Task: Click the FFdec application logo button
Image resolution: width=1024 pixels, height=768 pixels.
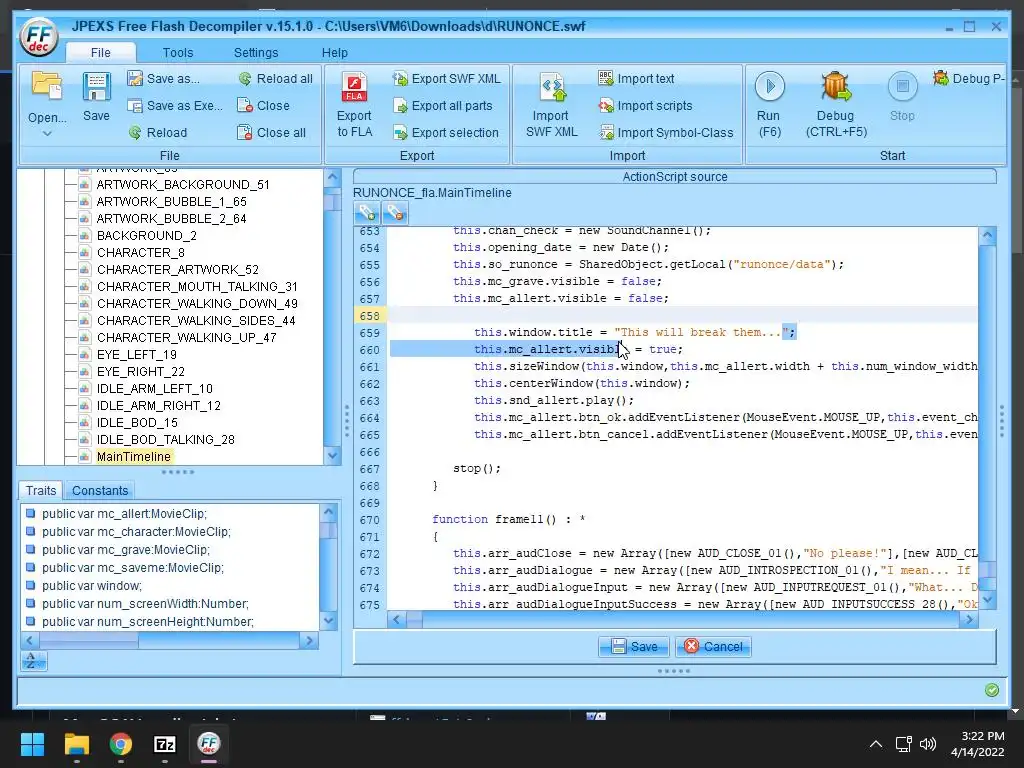Action: [x=39, y=37]
